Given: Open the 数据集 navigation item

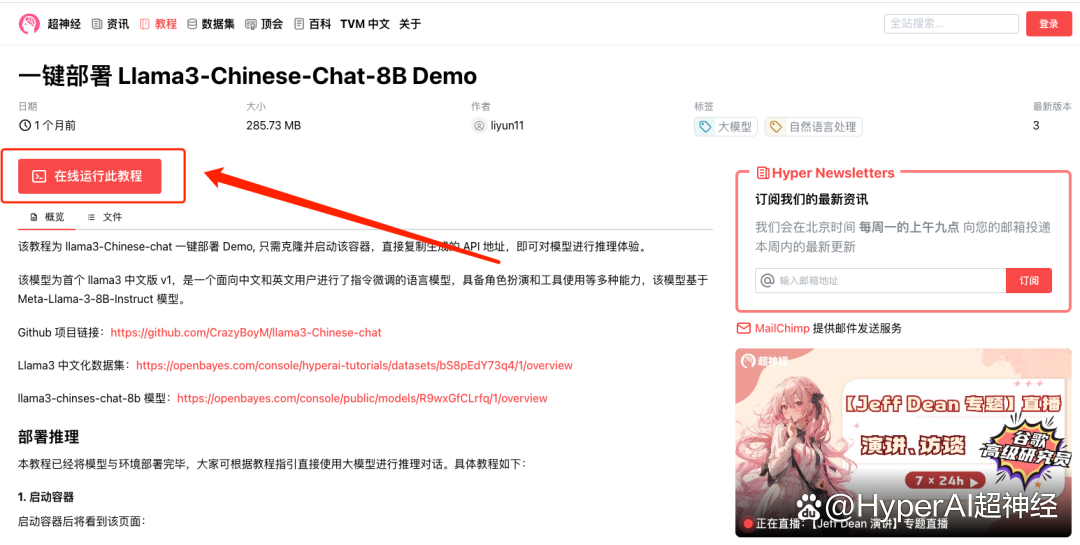Looking at the screenshot, I should click(x=211, y=24).
